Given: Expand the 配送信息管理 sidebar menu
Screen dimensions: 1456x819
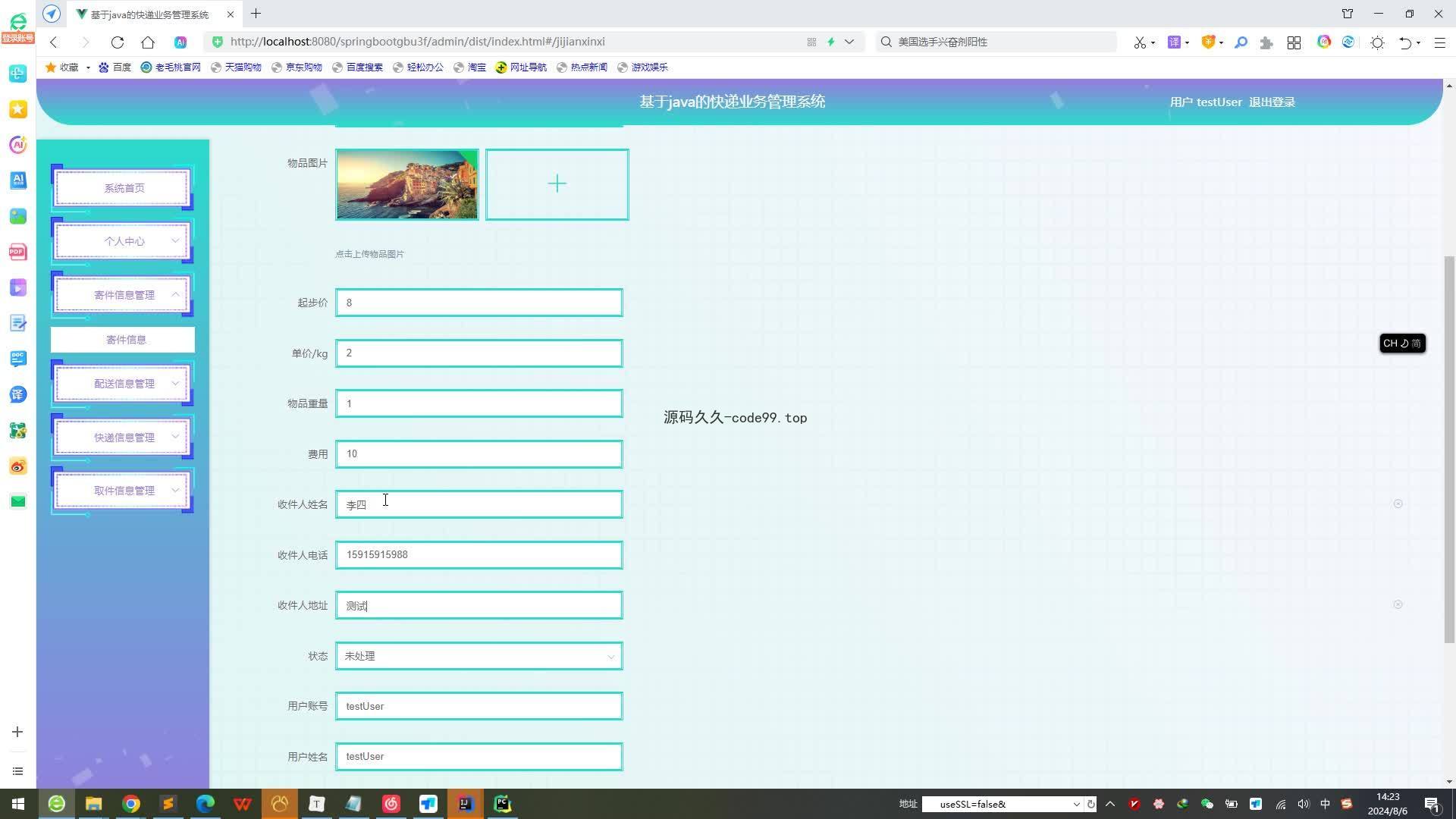Looking at the screenshot, I should coord(123,384).
